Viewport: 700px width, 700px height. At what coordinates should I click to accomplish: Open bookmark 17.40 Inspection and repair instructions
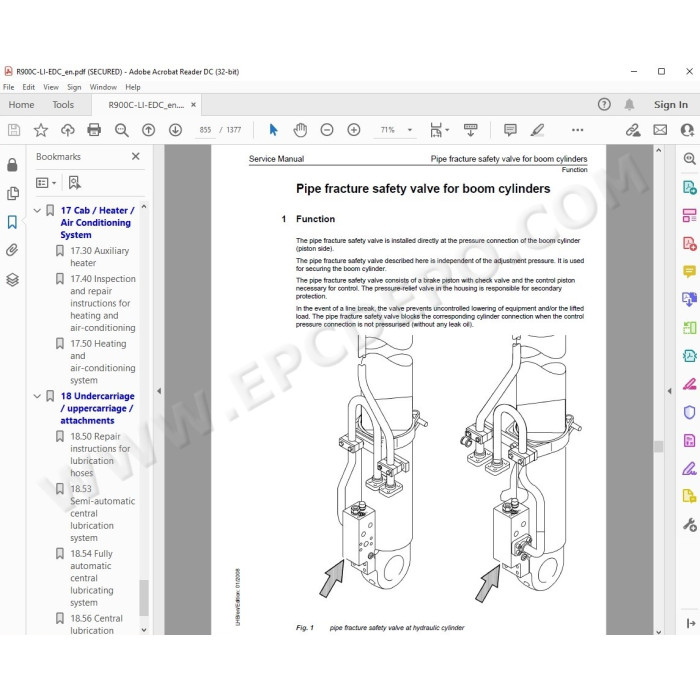103,303
